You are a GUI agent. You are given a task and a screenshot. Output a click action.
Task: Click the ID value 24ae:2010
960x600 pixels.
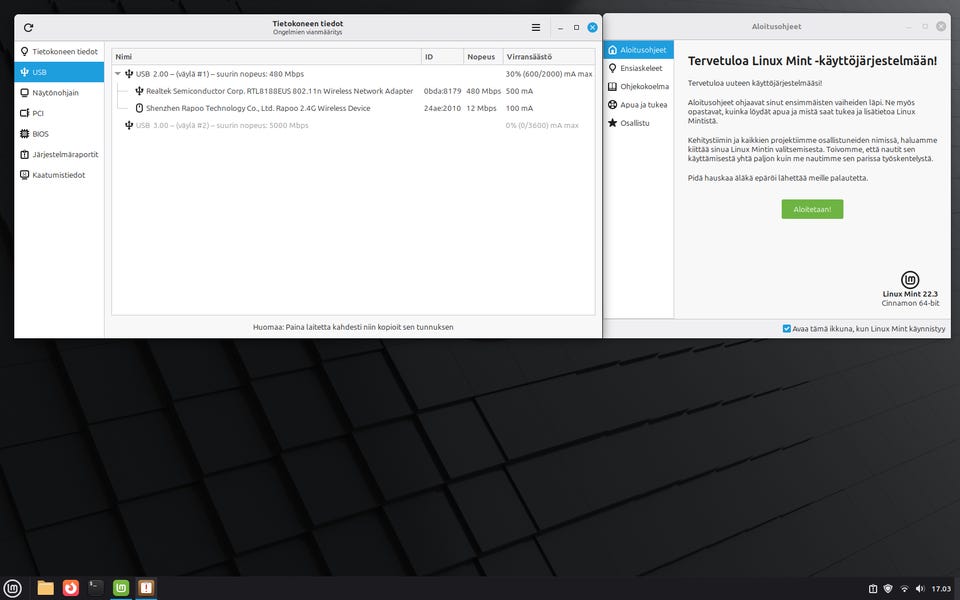pyautogui.click(x=442, y=108)
